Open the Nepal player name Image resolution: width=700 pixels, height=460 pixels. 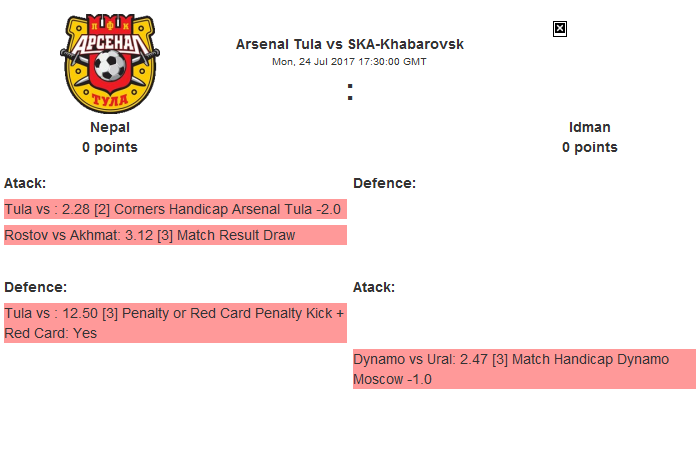tap(110, 127)
